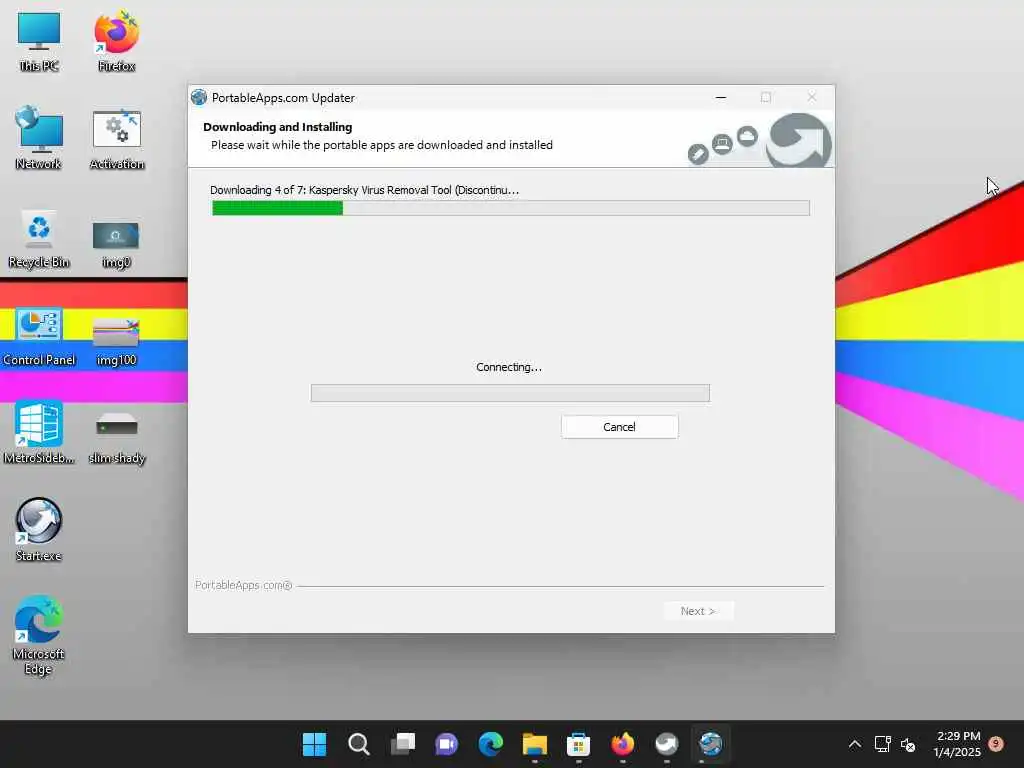Image resolution: width=1024 pixels, height=768 pixels.
Task: Open Task View from taskbar
Action: 402,744
